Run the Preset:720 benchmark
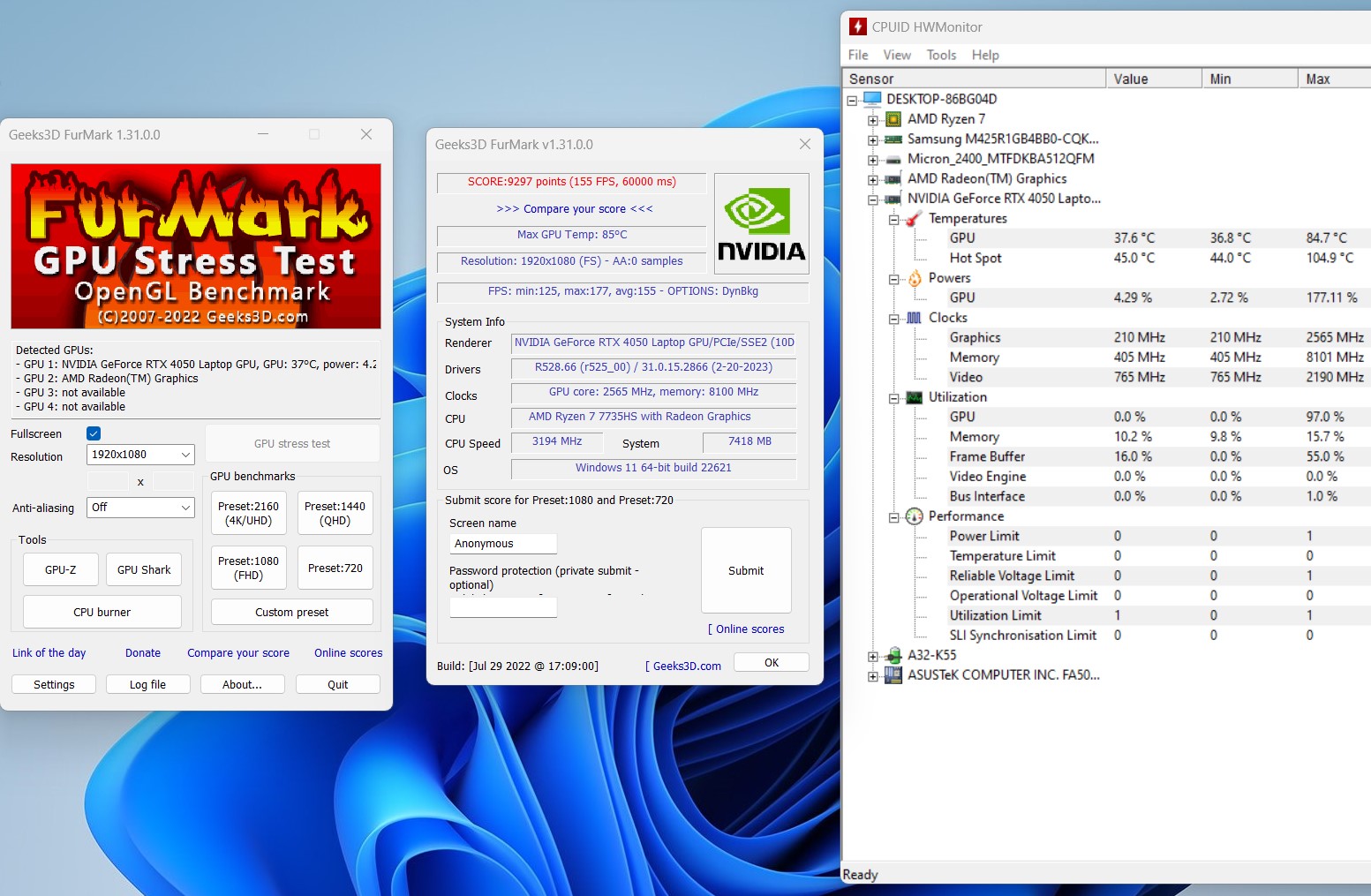The width and height of the screenshot is (1371, 896). (335, 568)
